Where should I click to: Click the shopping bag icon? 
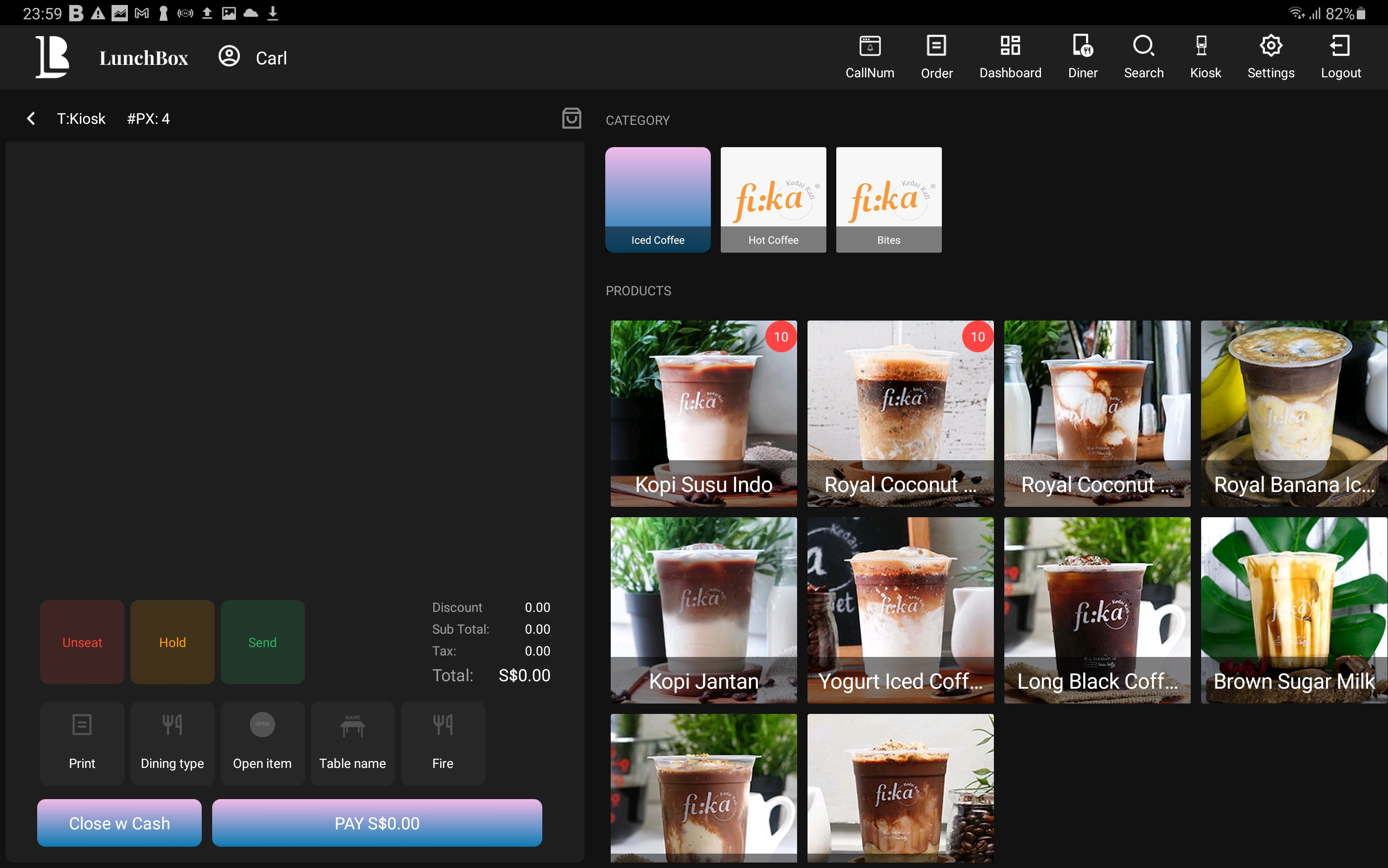571,118
